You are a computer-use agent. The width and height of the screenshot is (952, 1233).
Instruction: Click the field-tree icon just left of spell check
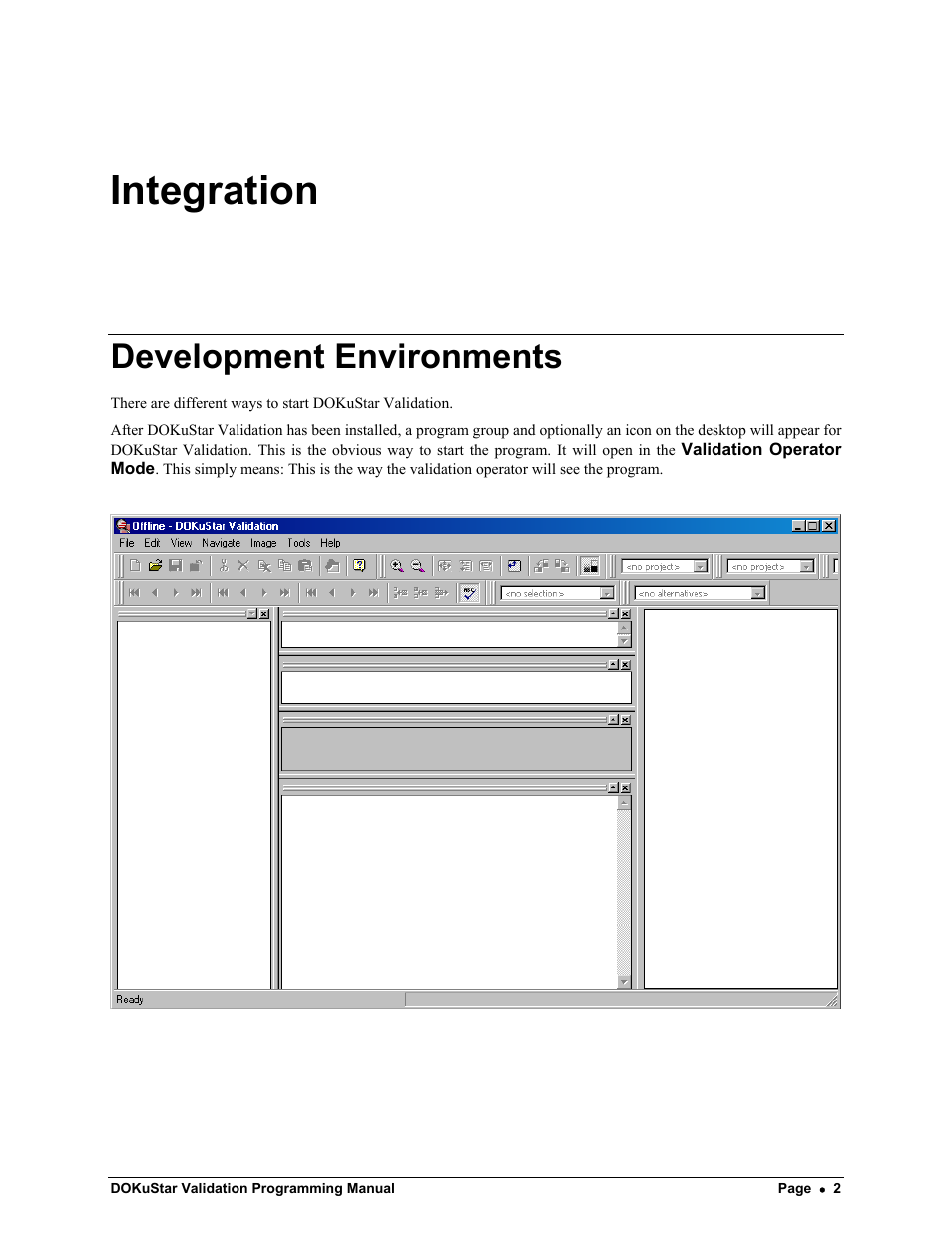point(442,593)
